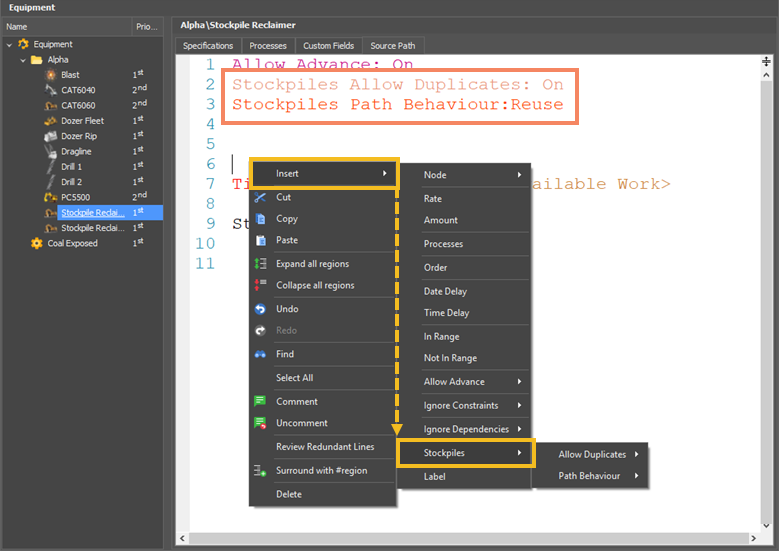The height and width of the screenshot is (551, 779).
Task: Open the Source Path tab
Action: [393, 46]
